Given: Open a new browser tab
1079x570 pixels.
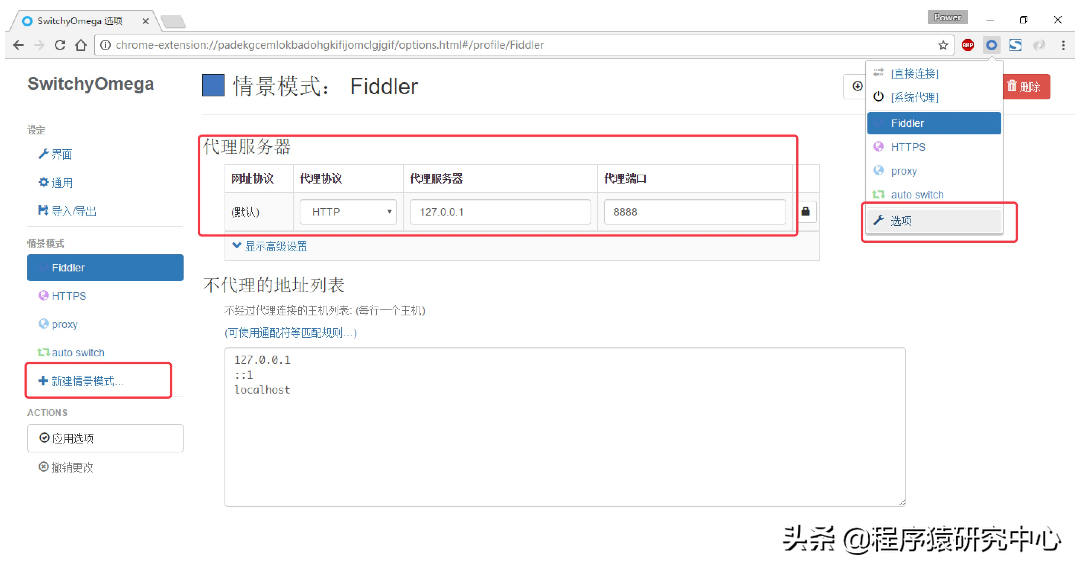Looking at the screenshot, I should (x=173, y=22).
